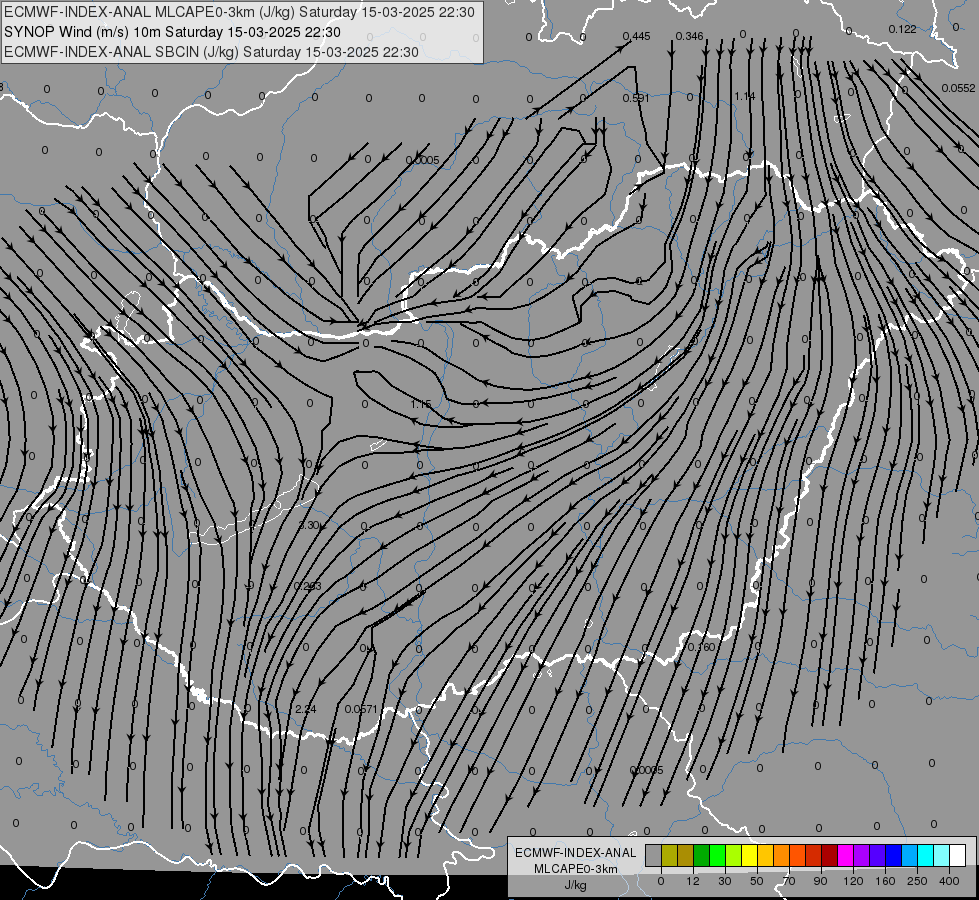Image resolution: width=979 pixels, height=900 pixels.
Task: Select the SYNOP Wind 10m title line
Action: [172, 32]
